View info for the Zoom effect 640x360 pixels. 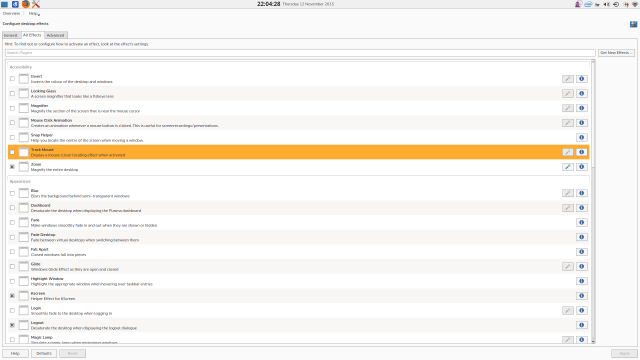(582, 167)
